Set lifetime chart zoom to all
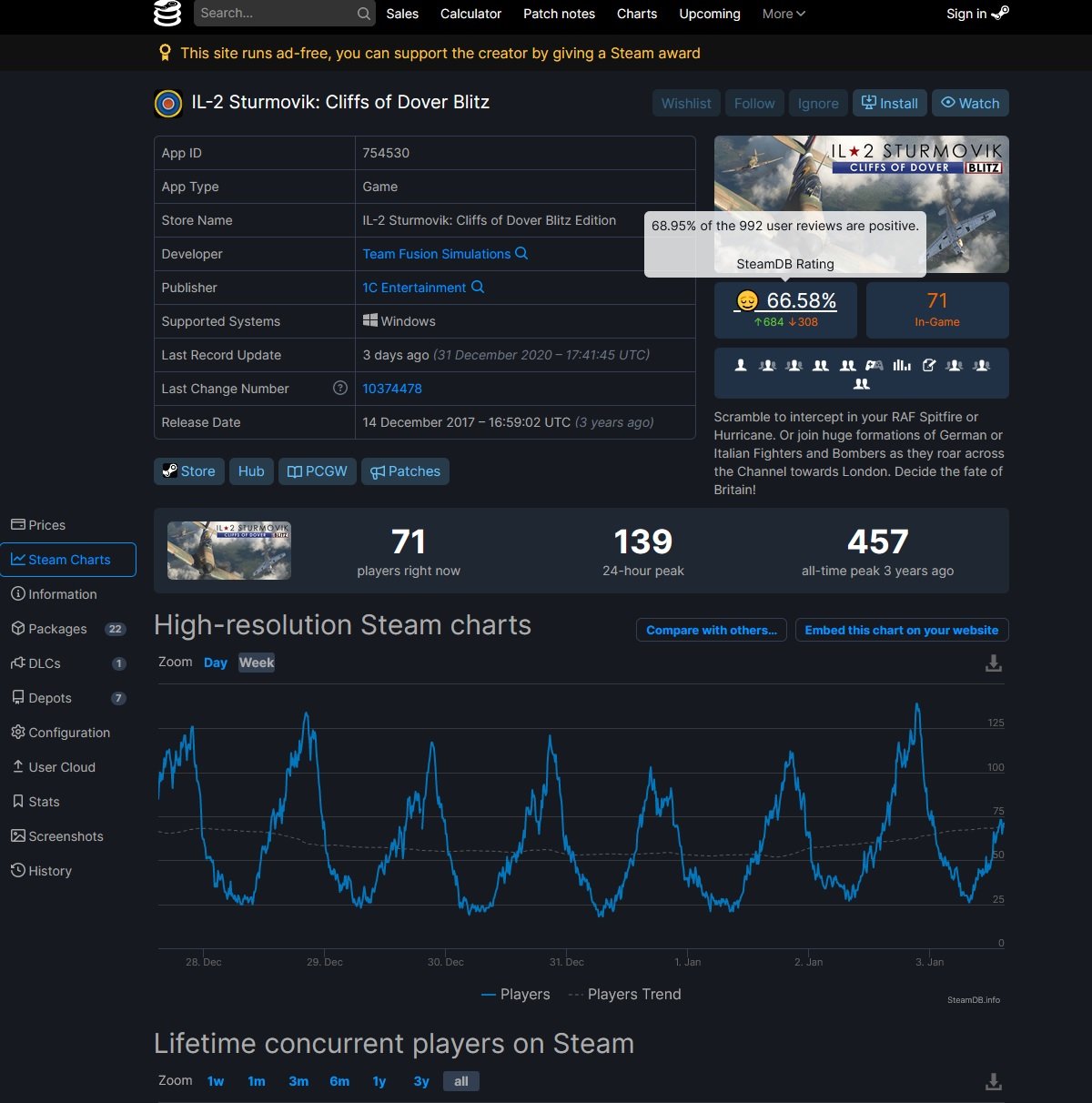Screen dimensions: 1092x1103 click(x=461, y=1081)
